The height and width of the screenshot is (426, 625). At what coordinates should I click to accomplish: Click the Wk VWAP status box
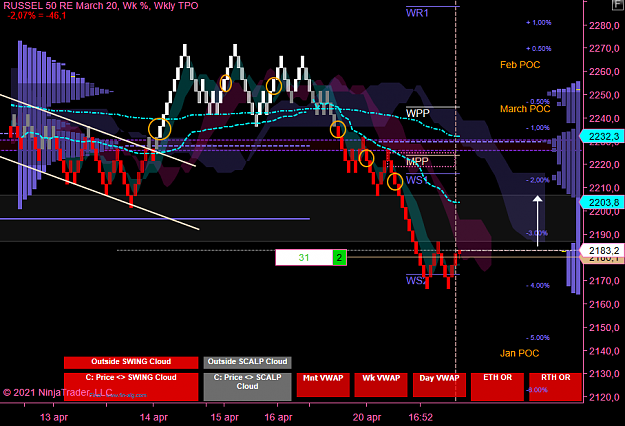pyautogui.click(x=381, y=385)
